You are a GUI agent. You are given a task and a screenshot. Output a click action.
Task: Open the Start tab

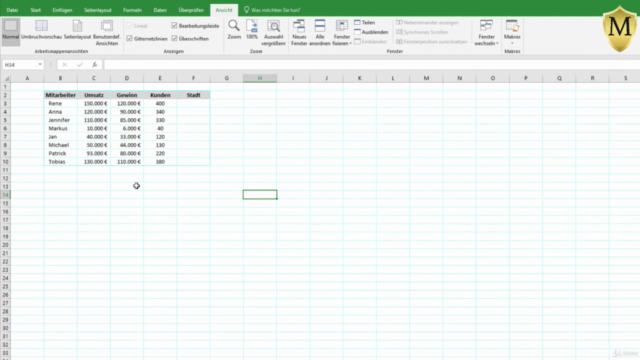36,10
